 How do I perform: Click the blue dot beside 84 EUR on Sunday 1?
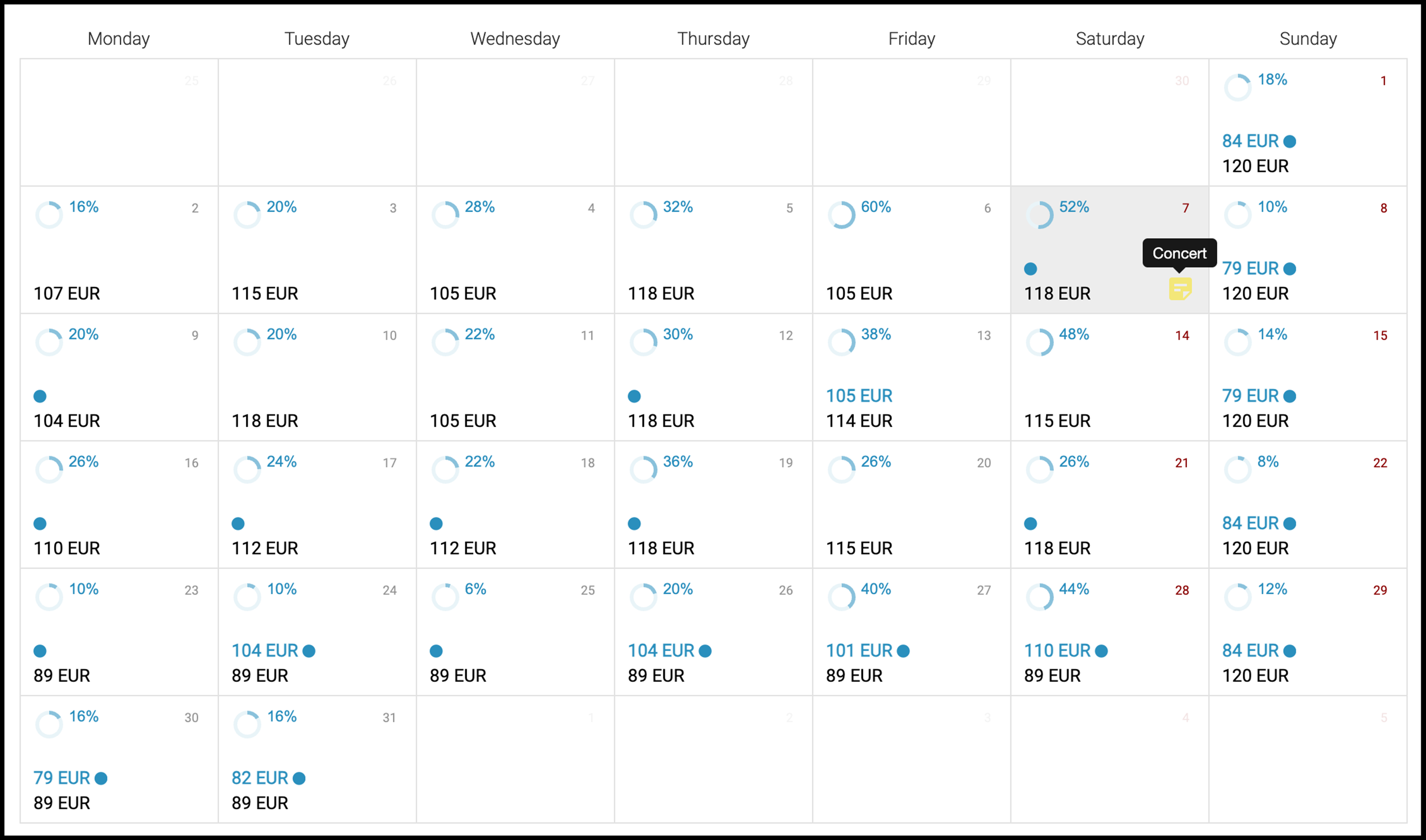click(1289, 142)
